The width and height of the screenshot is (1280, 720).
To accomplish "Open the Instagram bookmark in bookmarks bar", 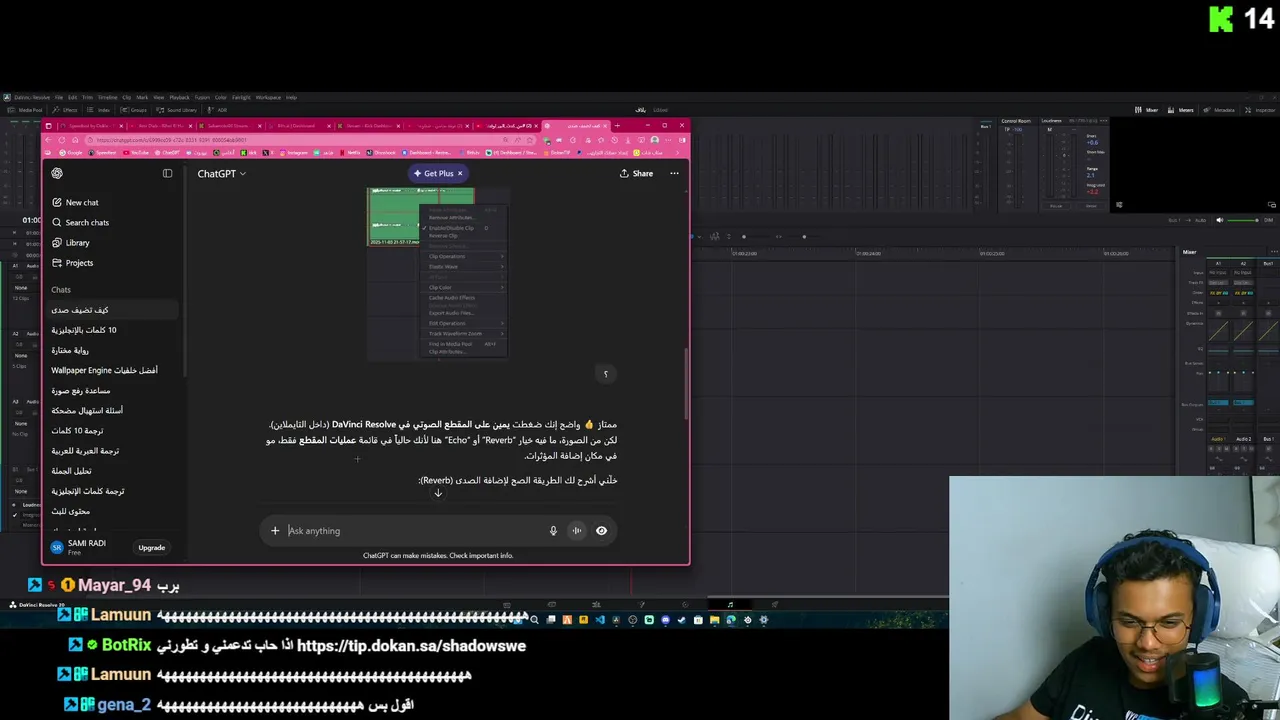I will [295, 153].
